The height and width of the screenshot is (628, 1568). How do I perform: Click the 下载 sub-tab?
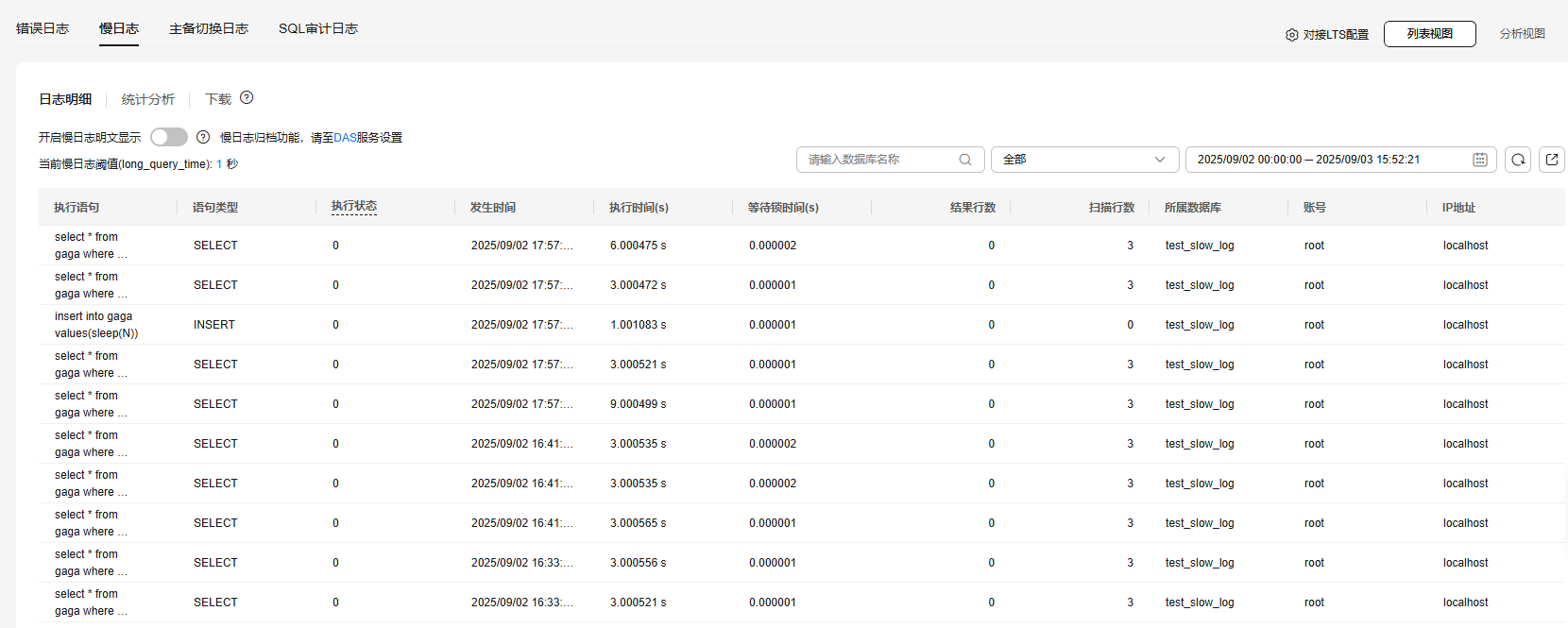click(x=218, y=99)
